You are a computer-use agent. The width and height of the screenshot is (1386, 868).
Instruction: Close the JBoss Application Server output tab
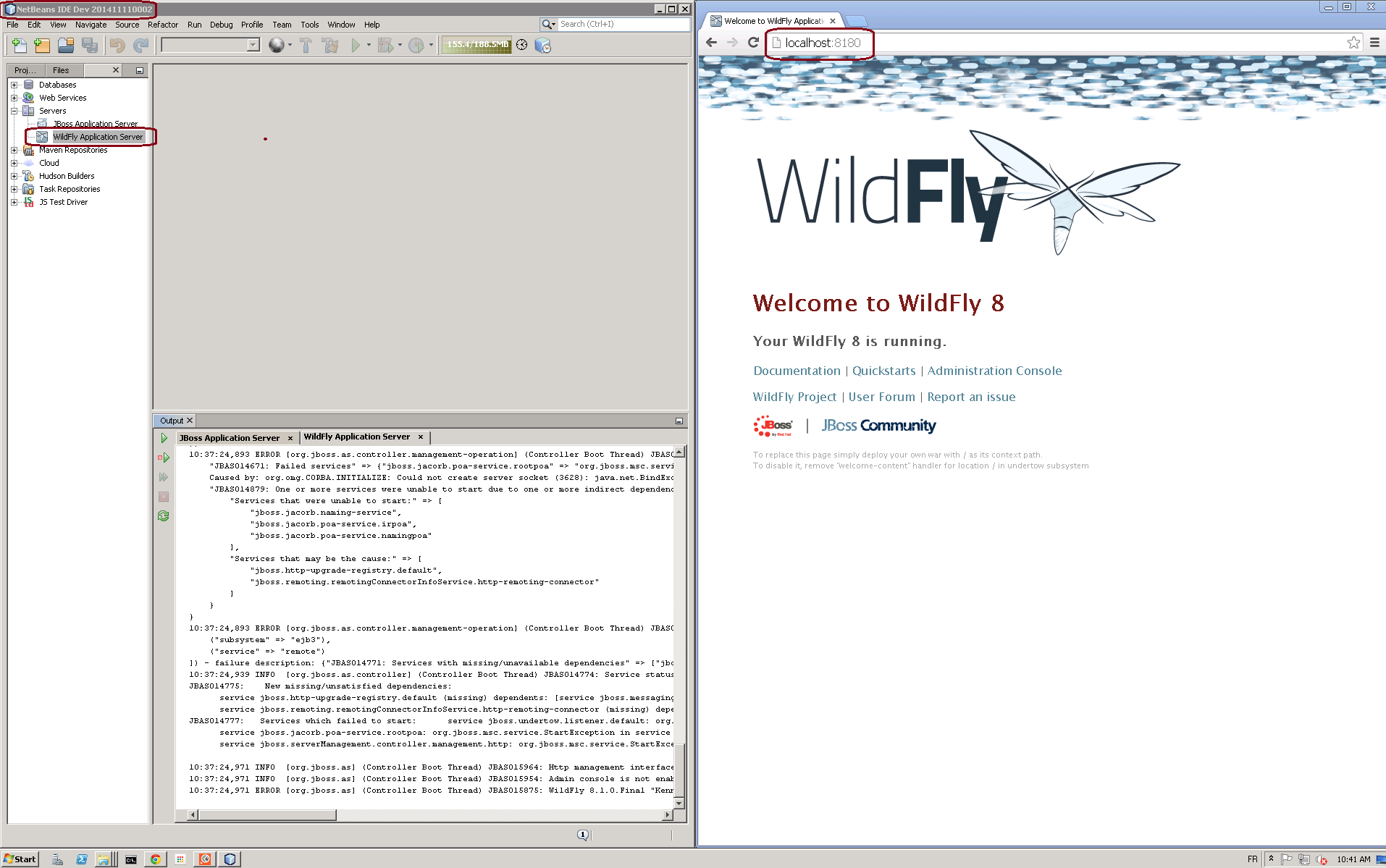pyautogui.click(x=290, y=438)
